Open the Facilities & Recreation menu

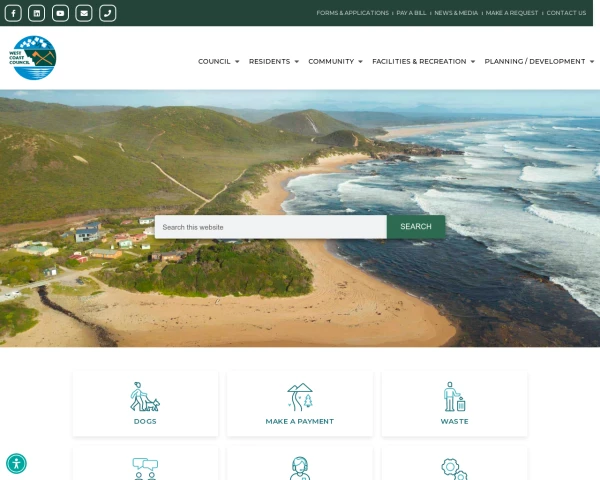[x=424, y=61]
